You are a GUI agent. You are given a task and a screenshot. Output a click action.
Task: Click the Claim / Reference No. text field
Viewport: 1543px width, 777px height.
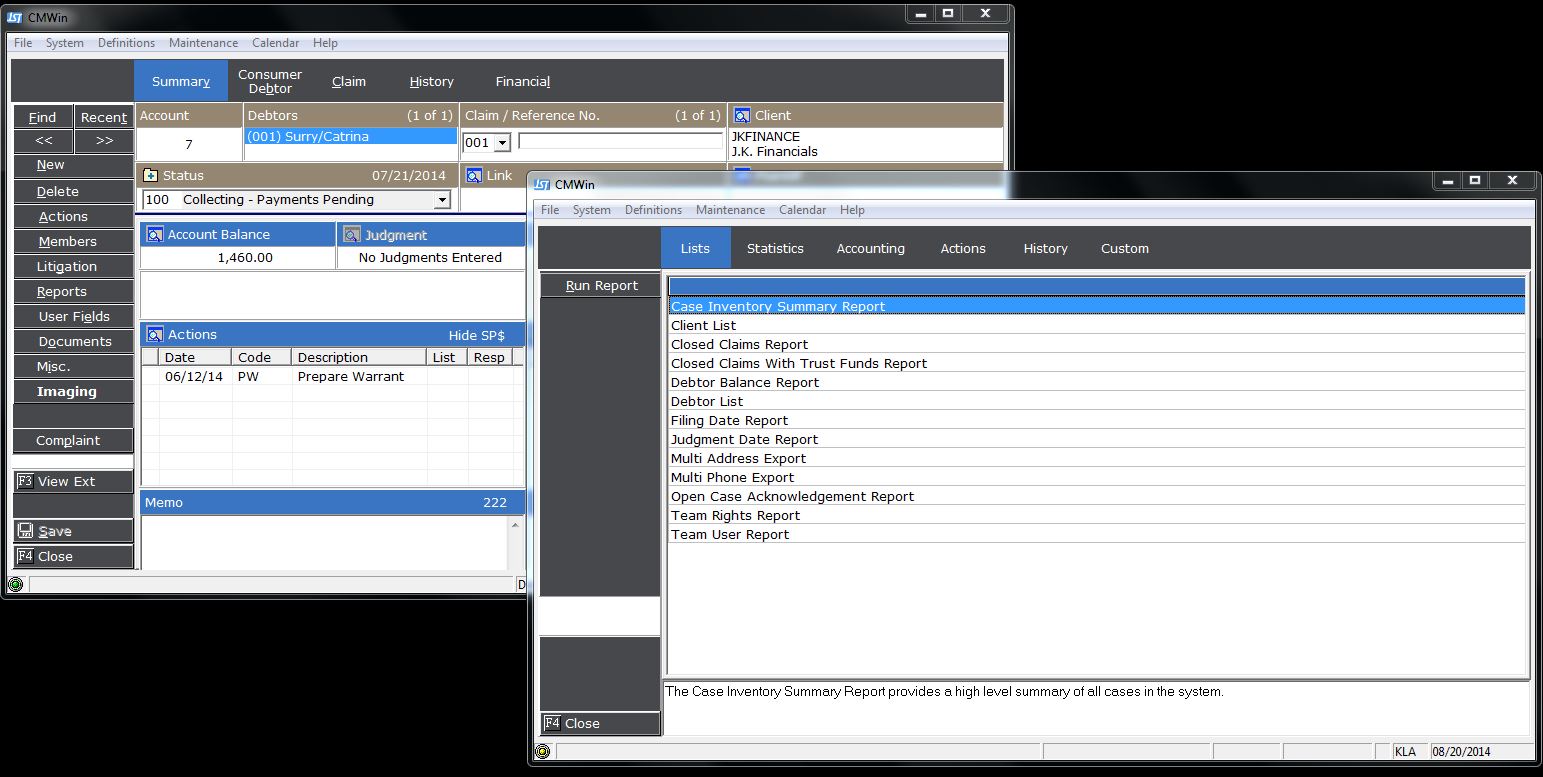point(620,142)
